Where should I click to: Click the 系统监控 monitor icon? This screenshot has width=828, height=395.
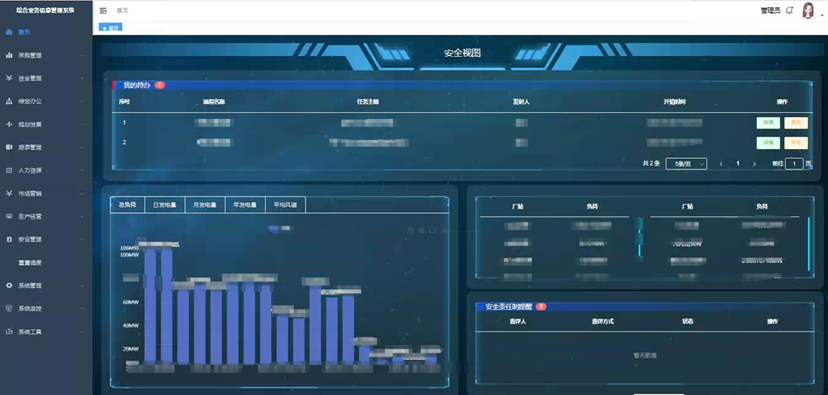point(9,308)
